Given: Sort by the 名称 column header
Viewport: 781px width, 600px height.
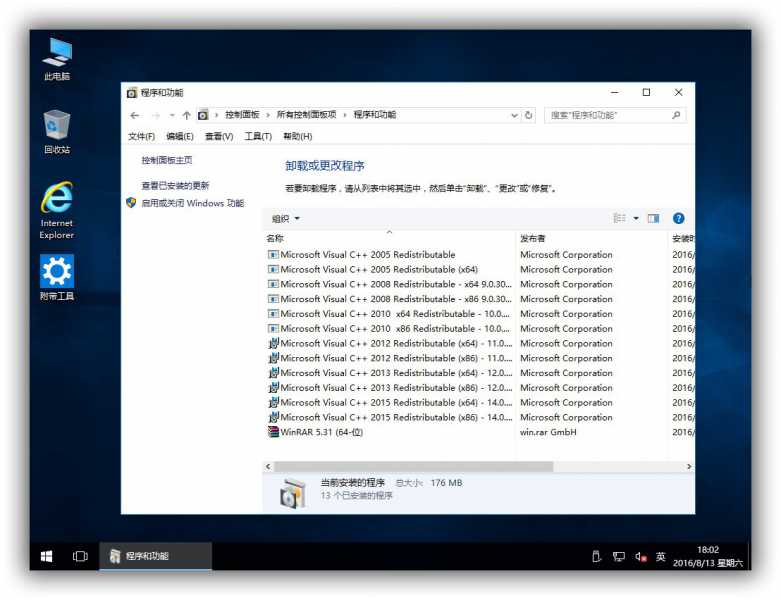Looking at the screenshot, I should [389, 239].
